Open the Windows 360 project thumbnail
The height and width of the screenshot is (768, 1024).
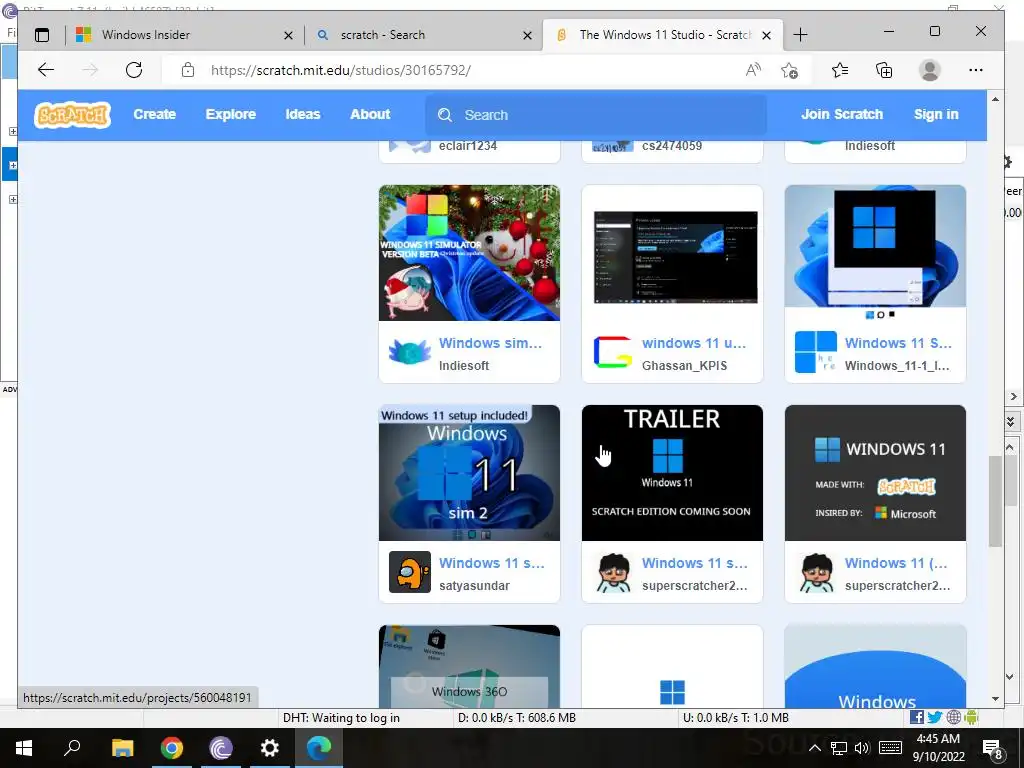tap(469, 666)
